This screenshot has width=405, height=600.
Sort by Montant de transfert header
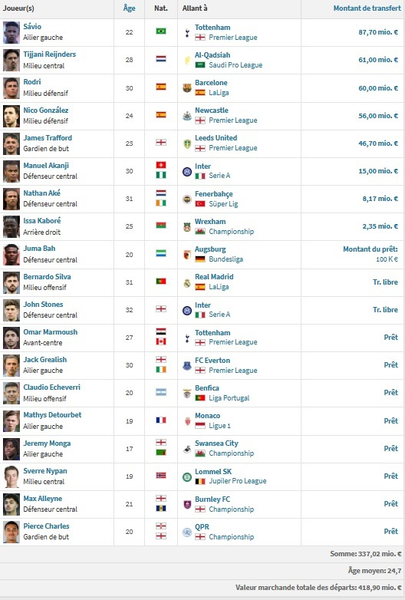367,8
